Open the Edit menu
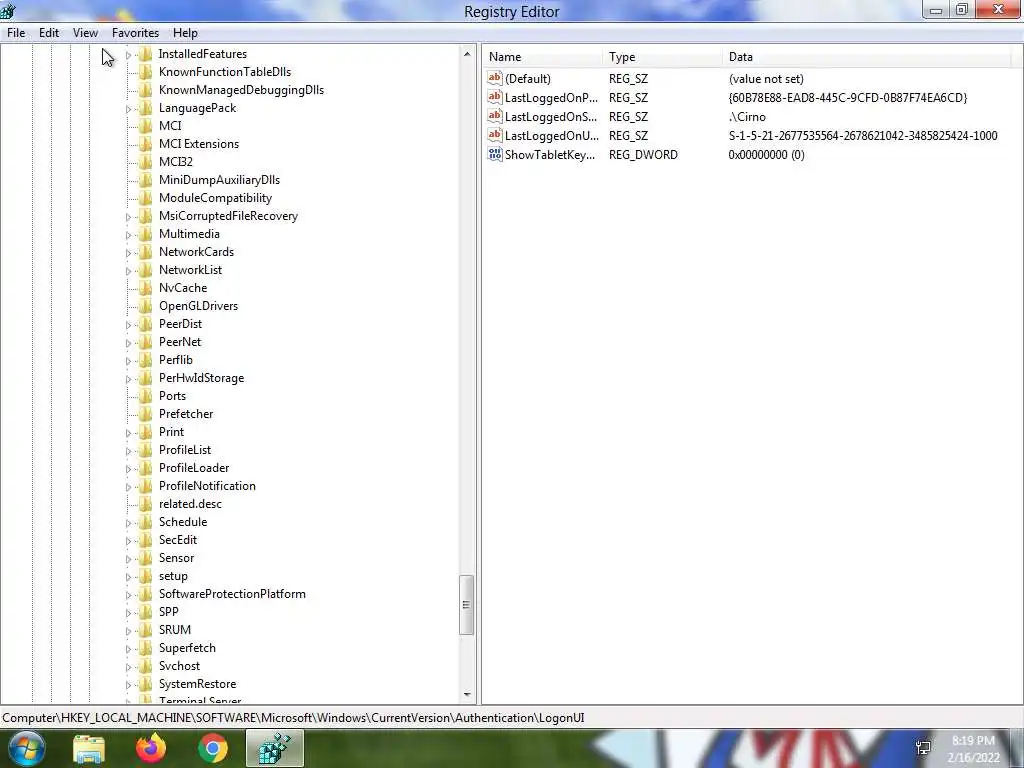 (x=49, y=33)
